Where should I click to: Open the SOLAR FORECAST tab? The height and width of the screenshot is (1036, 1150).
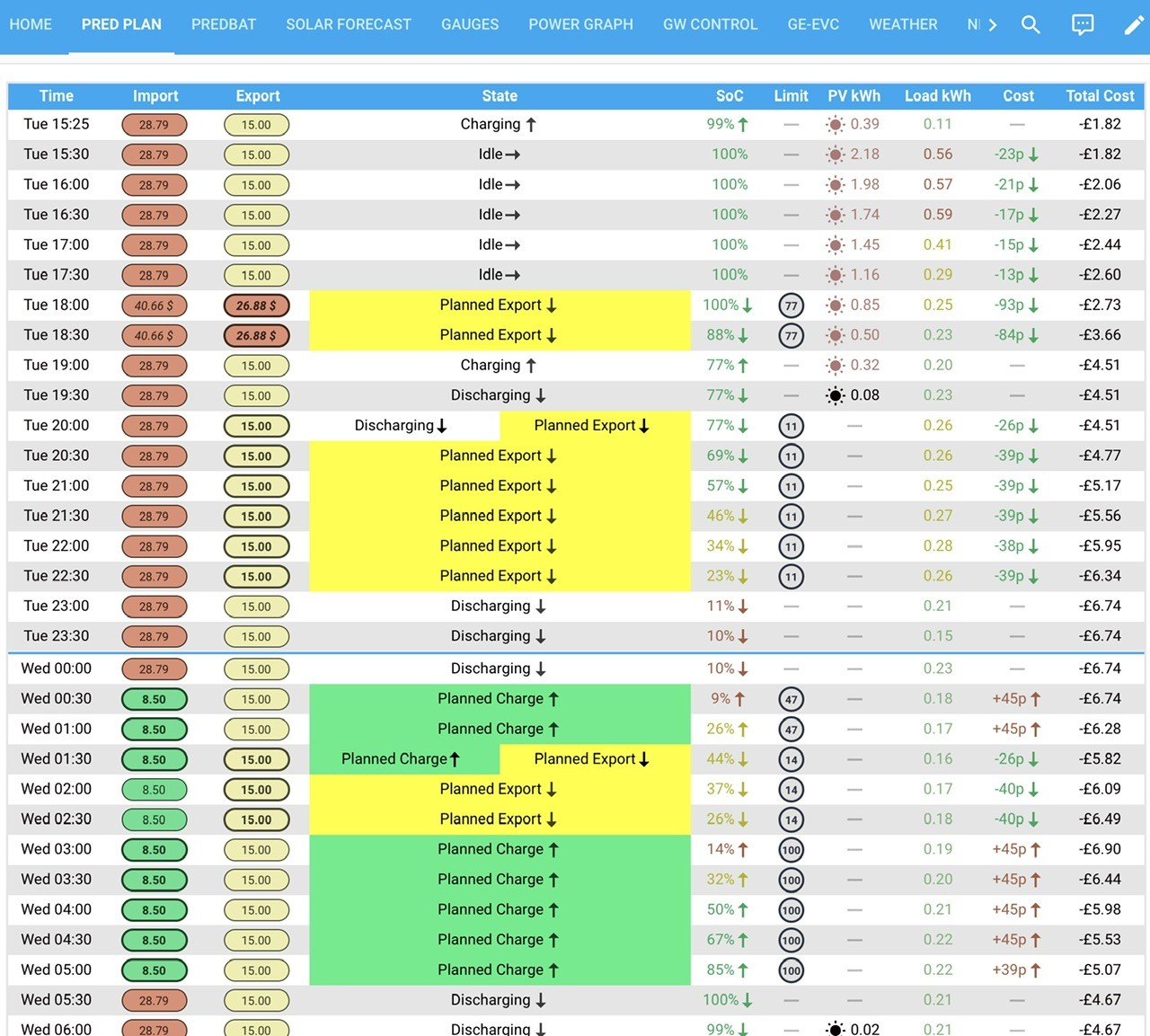click(x=349, y=24)
